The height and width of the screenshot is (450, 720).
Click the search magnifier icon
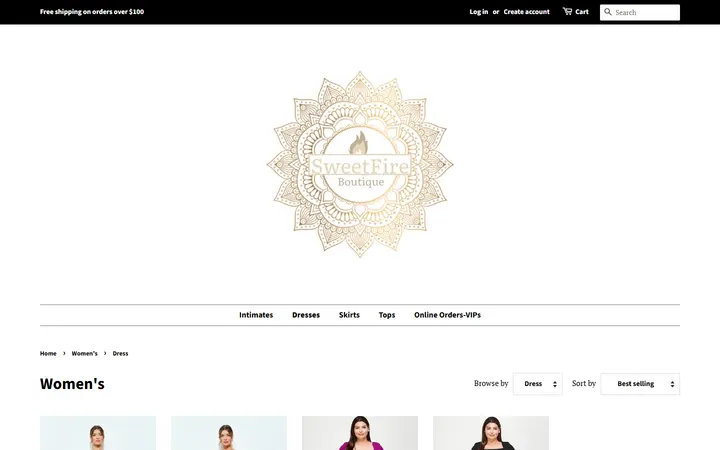[x=608, y=12]
